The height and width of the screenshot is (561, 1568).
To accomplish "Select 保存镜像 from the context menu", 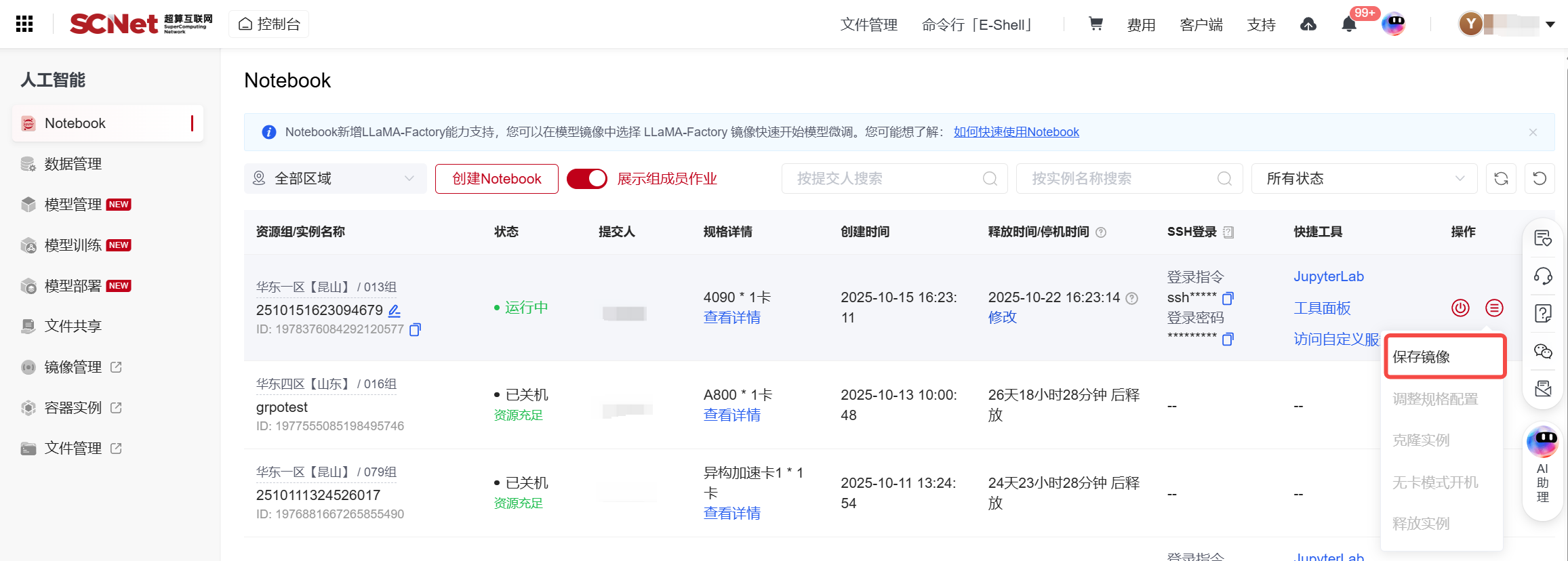I will pyautogui.click(x=1444, y=357).
